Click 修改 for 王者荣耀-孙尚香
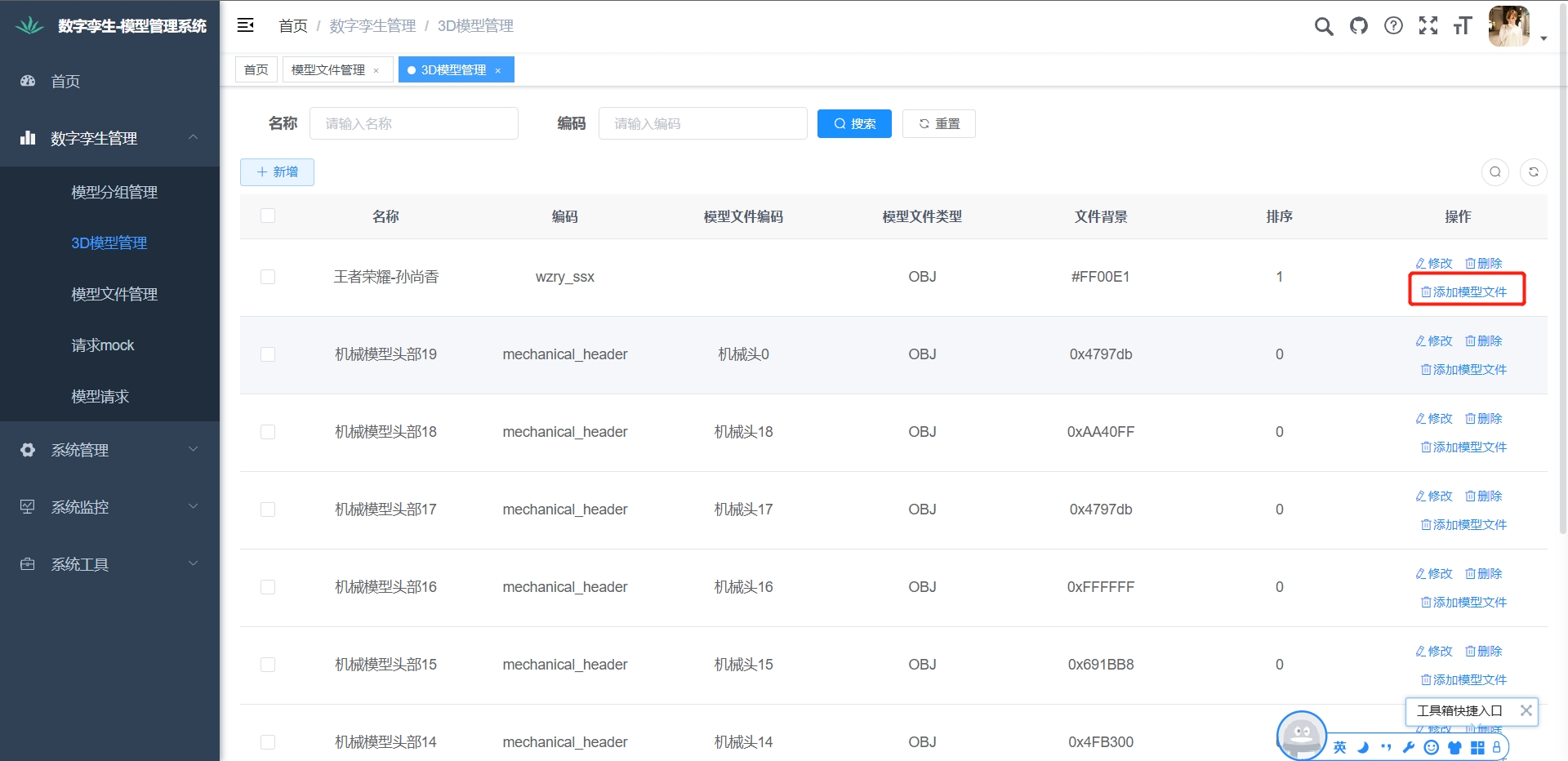The width and height of the screenshot is (1568, 761). point(1434,263)
